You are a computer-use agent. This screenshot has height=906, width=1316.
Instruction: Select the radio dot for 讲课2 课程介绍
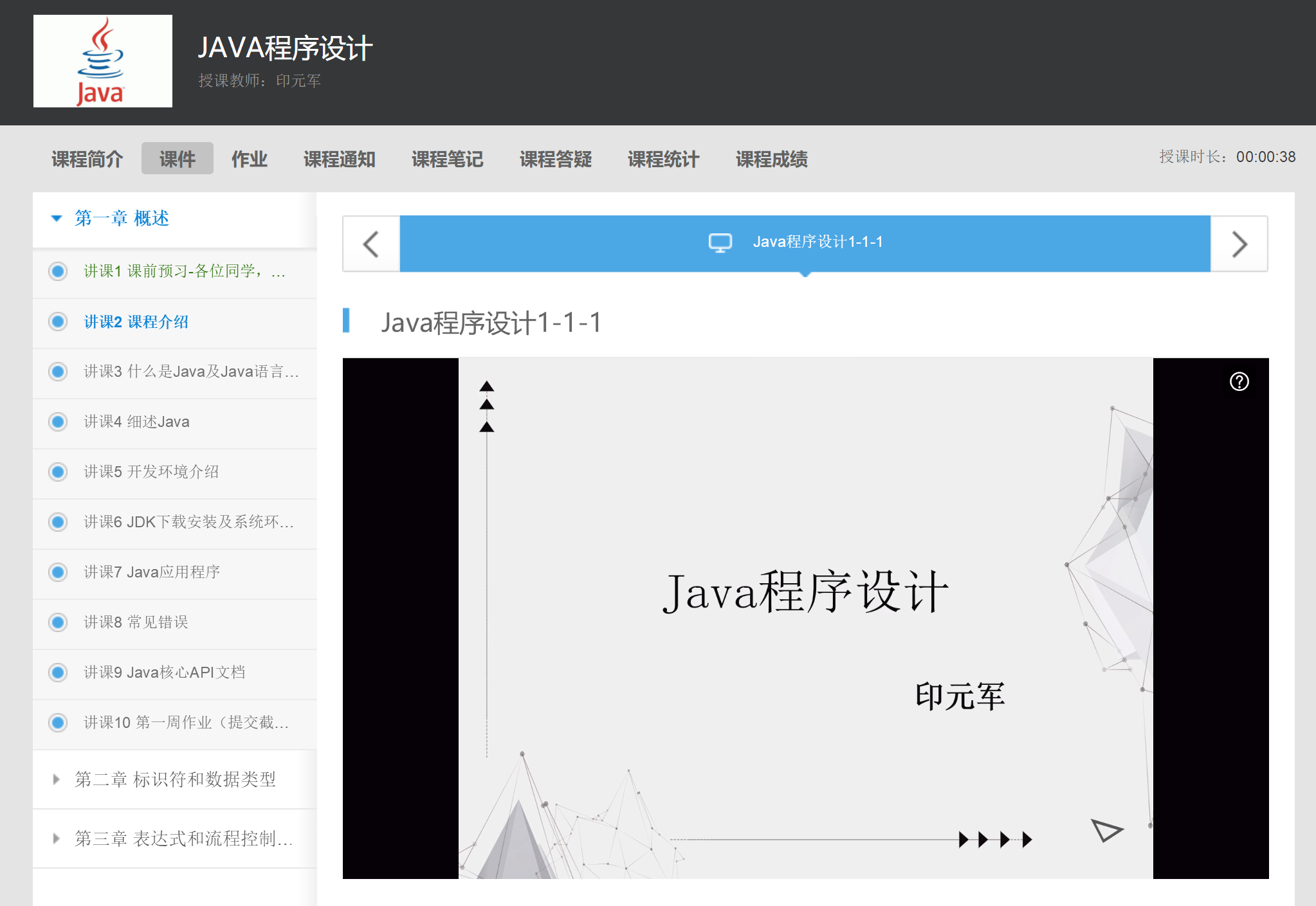pyautogui.click(x=58, y=322)
